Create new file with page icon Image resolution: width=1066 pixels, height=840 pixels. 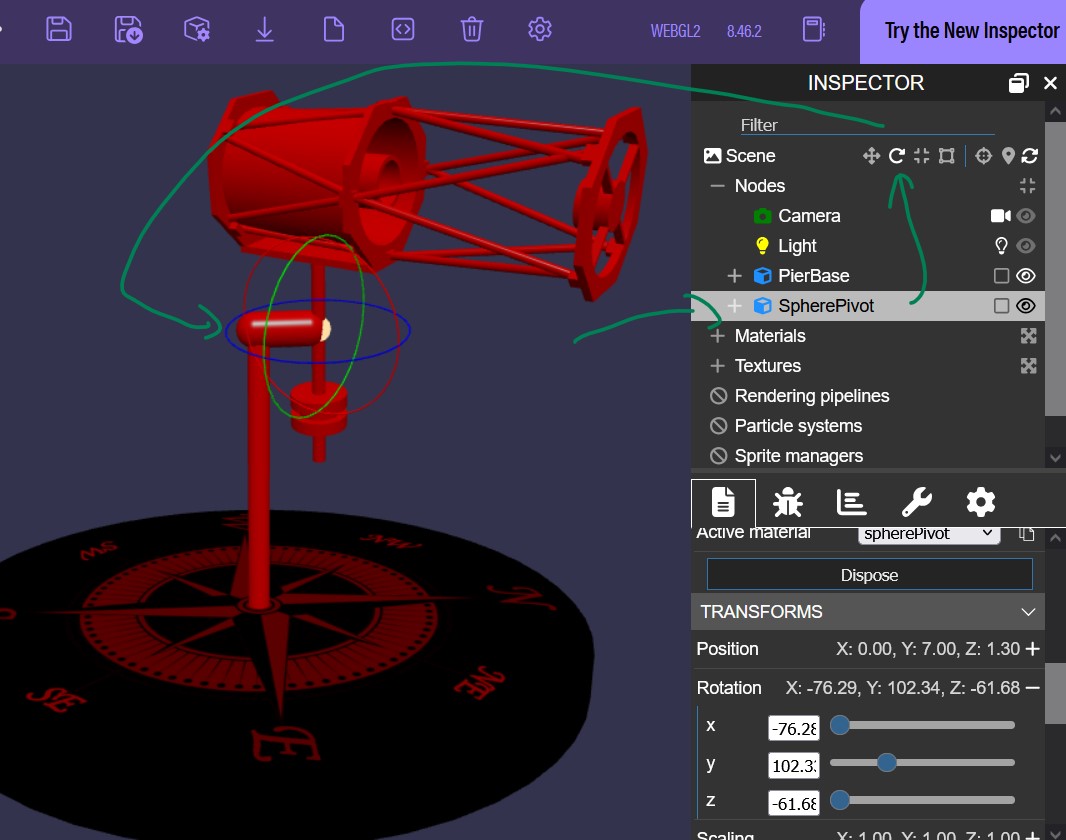point(334,30)
